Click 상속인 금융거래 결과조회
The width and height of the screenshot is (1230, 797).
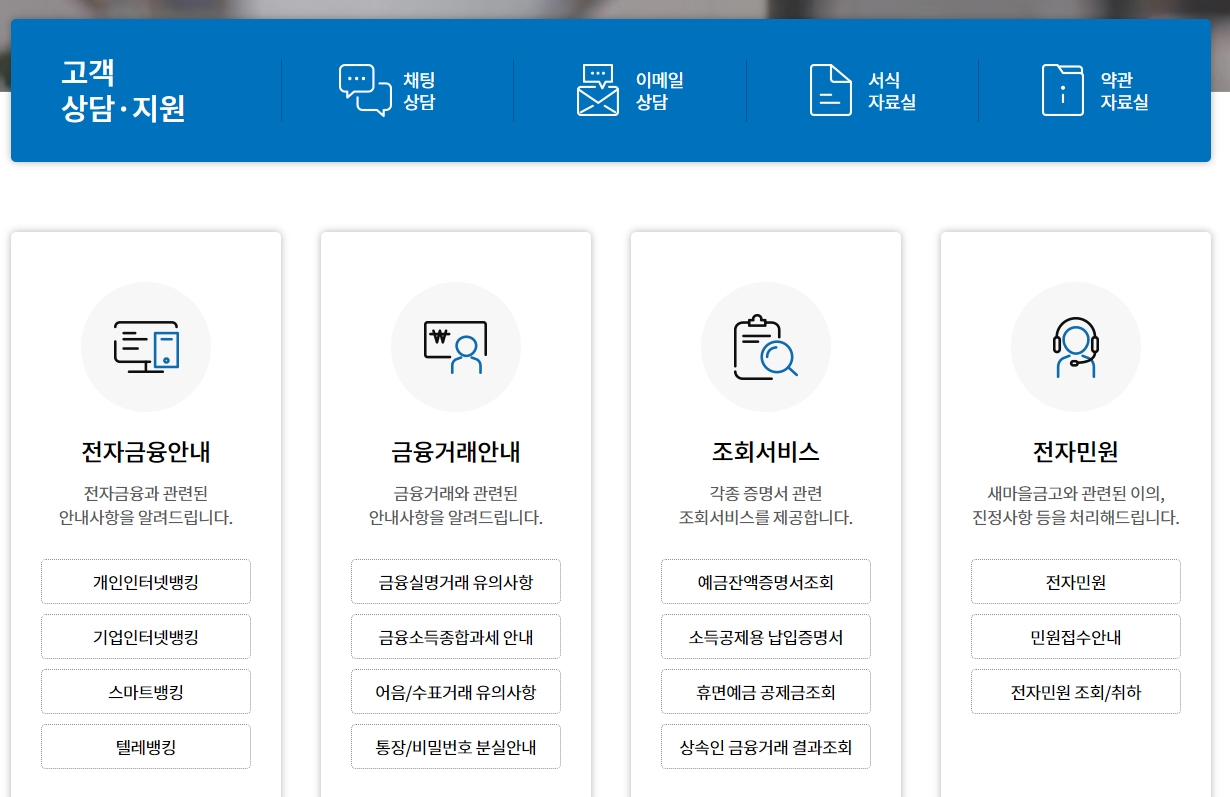[765, 746]
